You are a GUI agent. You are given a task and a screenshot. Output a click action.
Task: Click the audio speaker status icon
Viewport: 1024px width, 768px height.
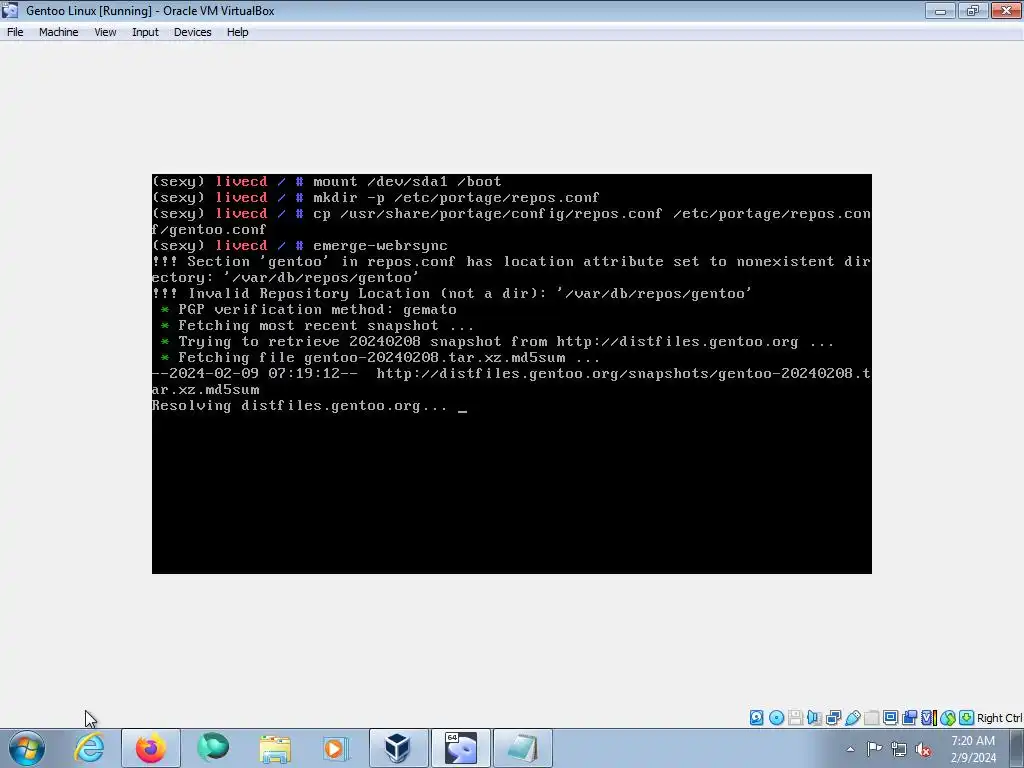coord(814,718)
